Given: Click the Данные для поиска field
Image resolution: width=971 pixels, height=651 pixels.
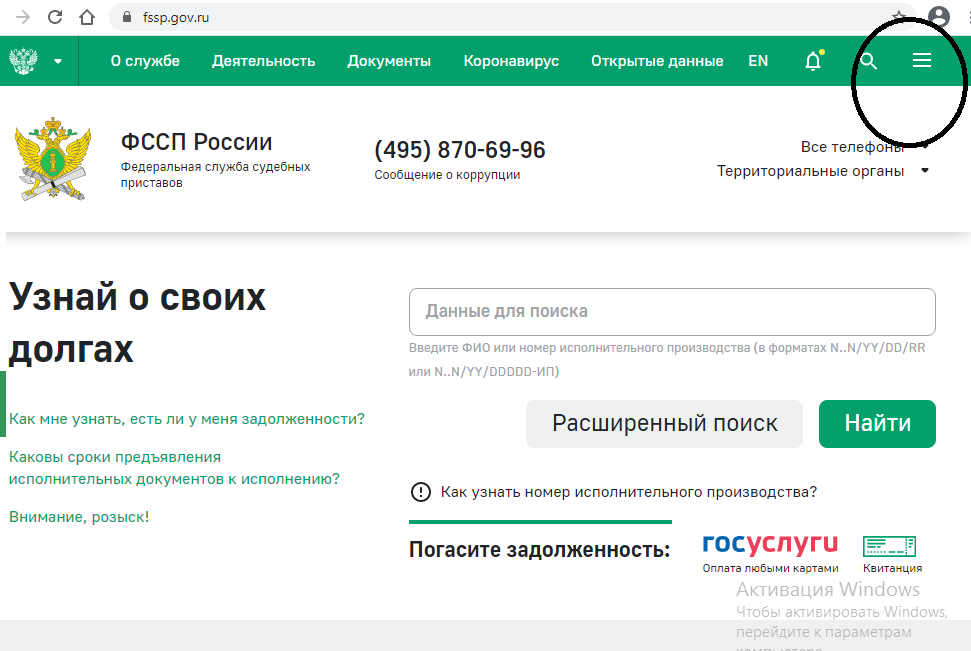Looking at the screenshot, I should pyautogui.click(x=672, y=312).
